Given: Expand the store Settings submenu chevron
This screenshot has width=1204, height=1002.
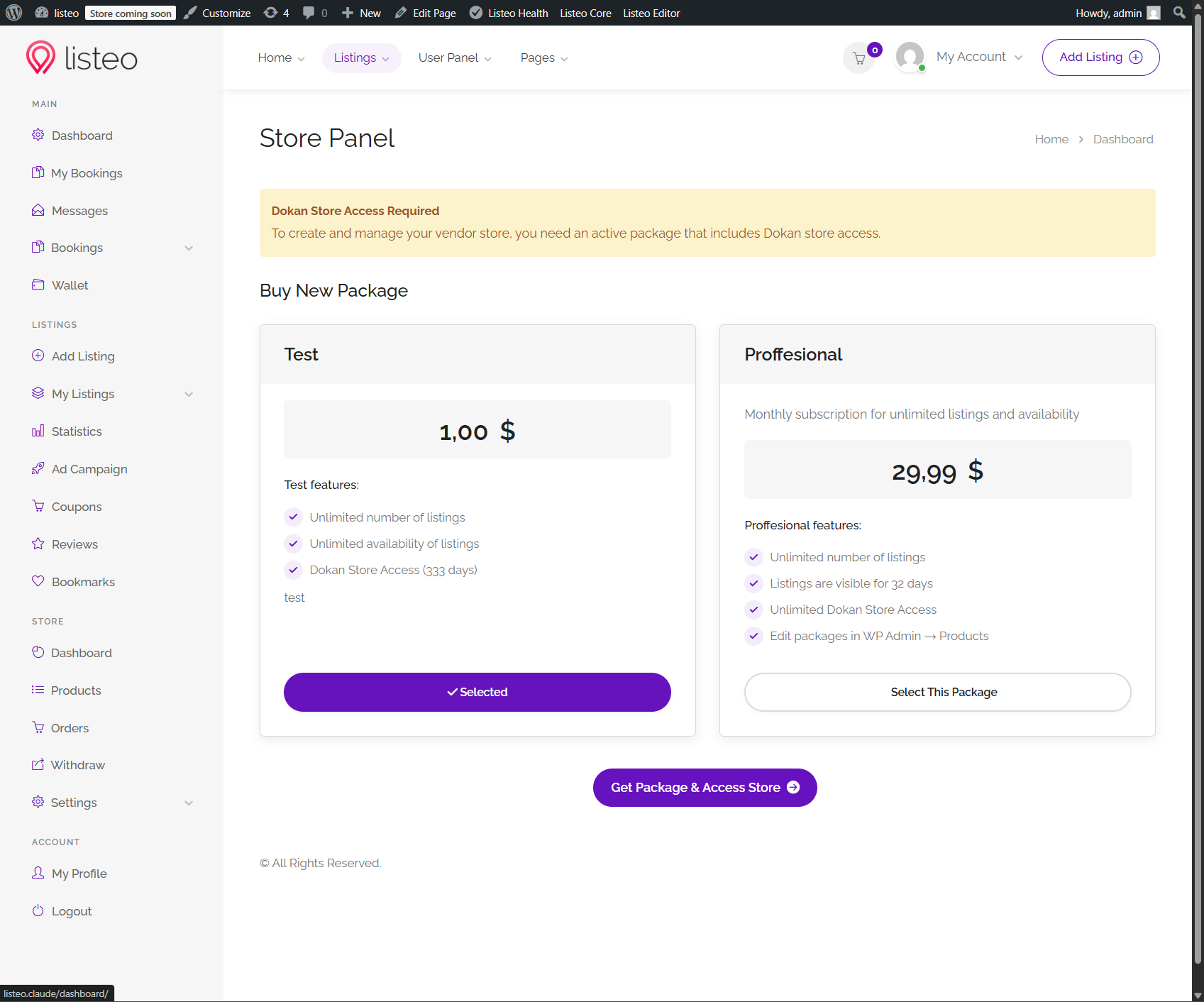Looking at the screenshot, I should click(x=189, y=803).
